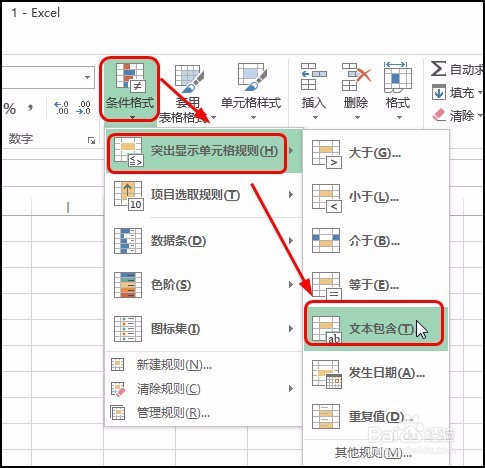Expand dropdown arrow under 单元格样式

pyautogui.click(x=253, y=117)
